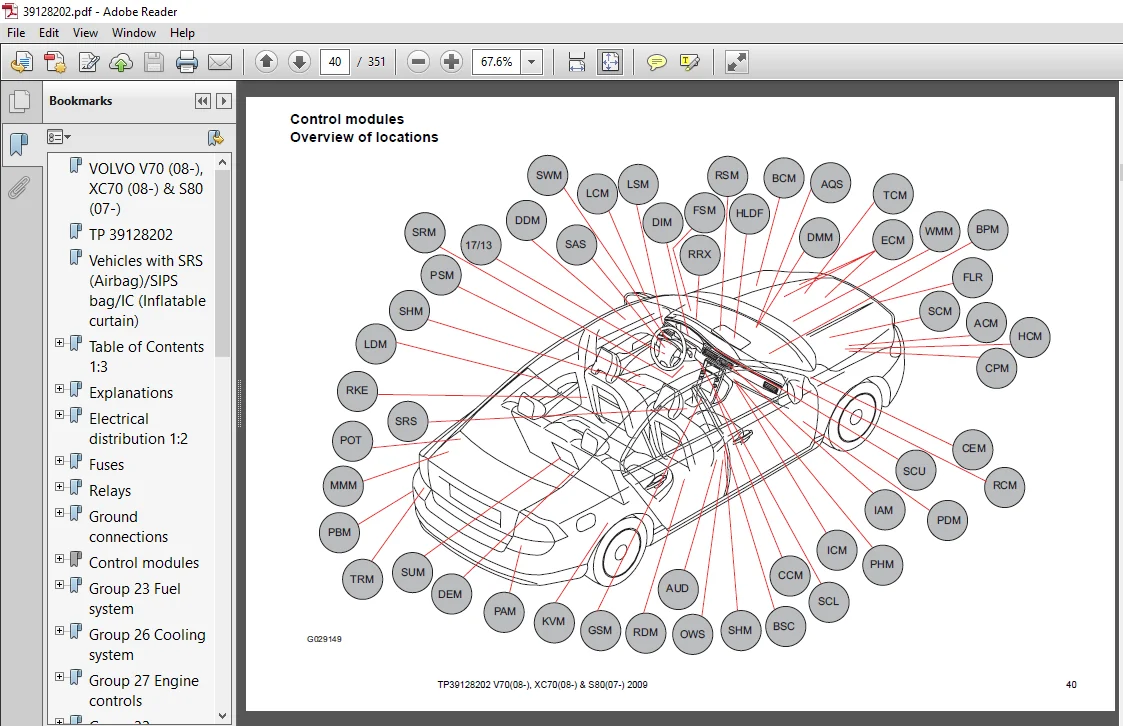Viewport: 1123px width, 726px height.
Task: Click the SRS module label in diagram
Action: (x=405, y=421)
